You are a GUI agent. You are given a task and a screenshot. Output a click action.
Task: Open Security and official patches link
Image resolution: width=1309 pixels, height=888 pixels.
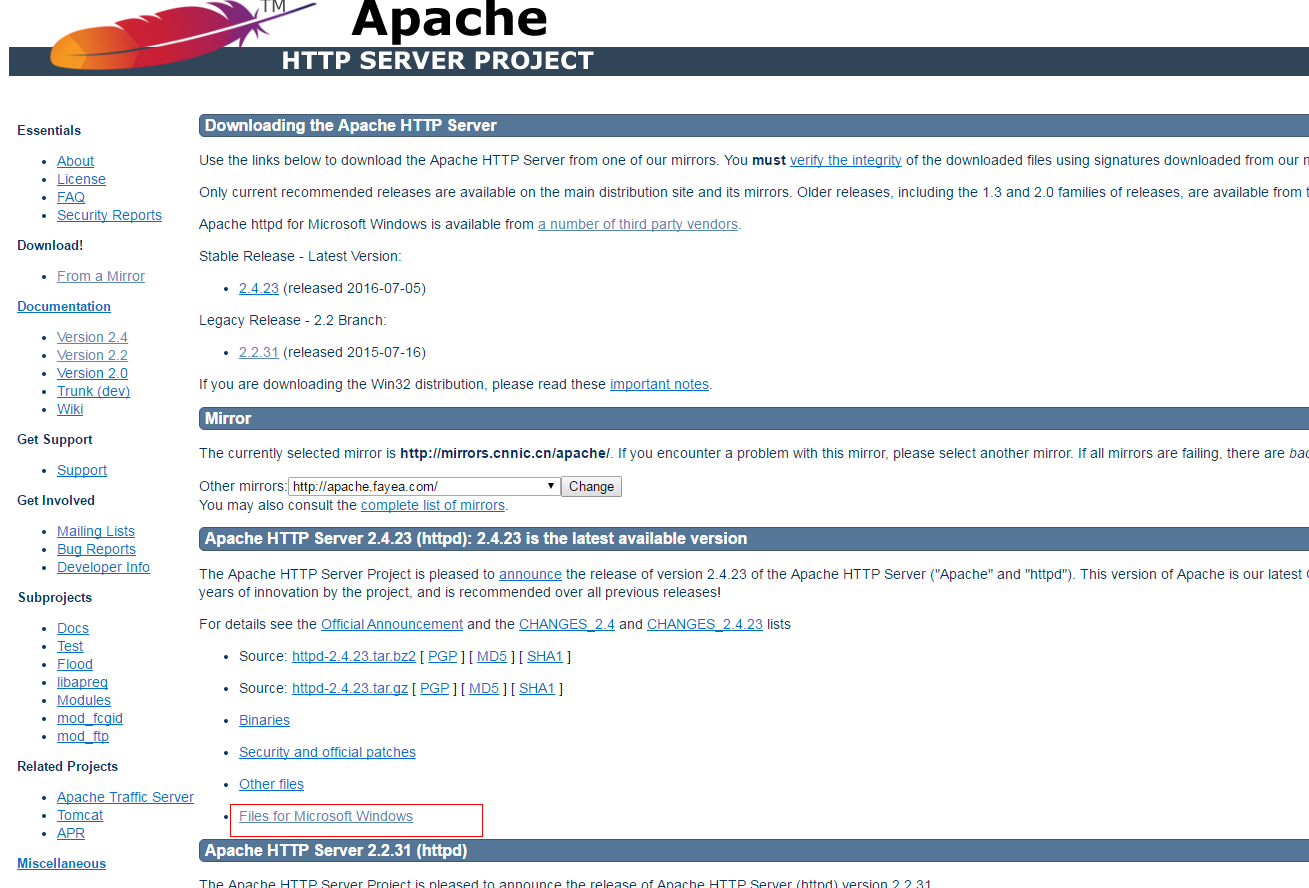(x=327, y=752)
